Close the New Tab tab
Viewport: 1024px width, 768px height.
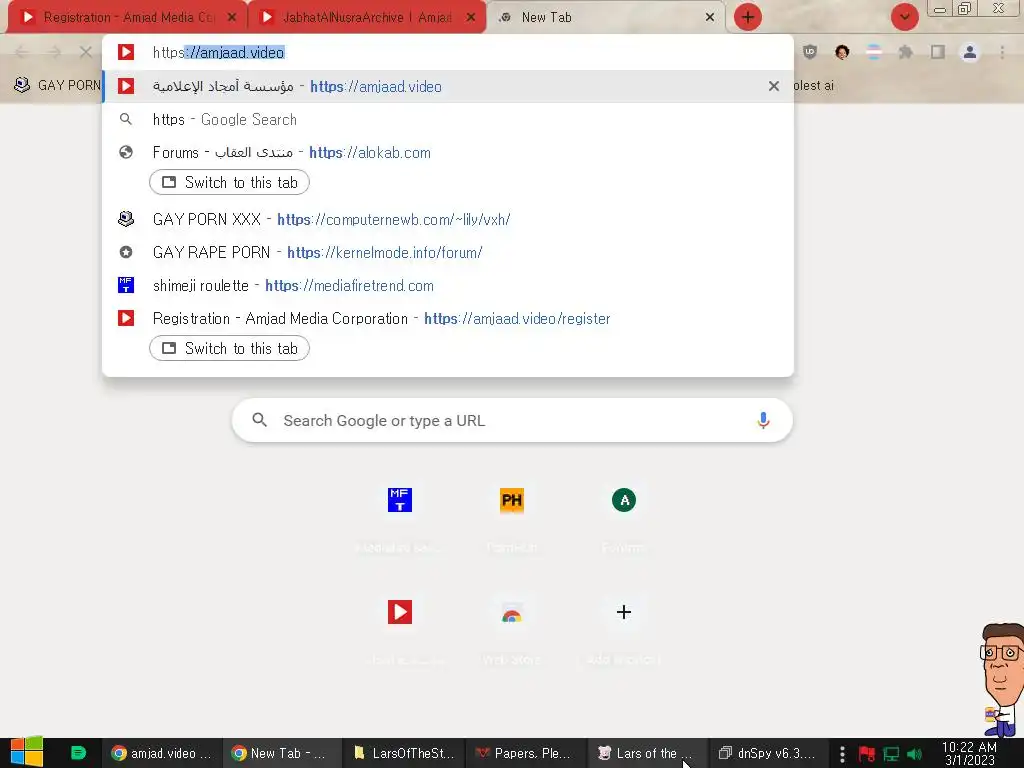coord(710,18)
